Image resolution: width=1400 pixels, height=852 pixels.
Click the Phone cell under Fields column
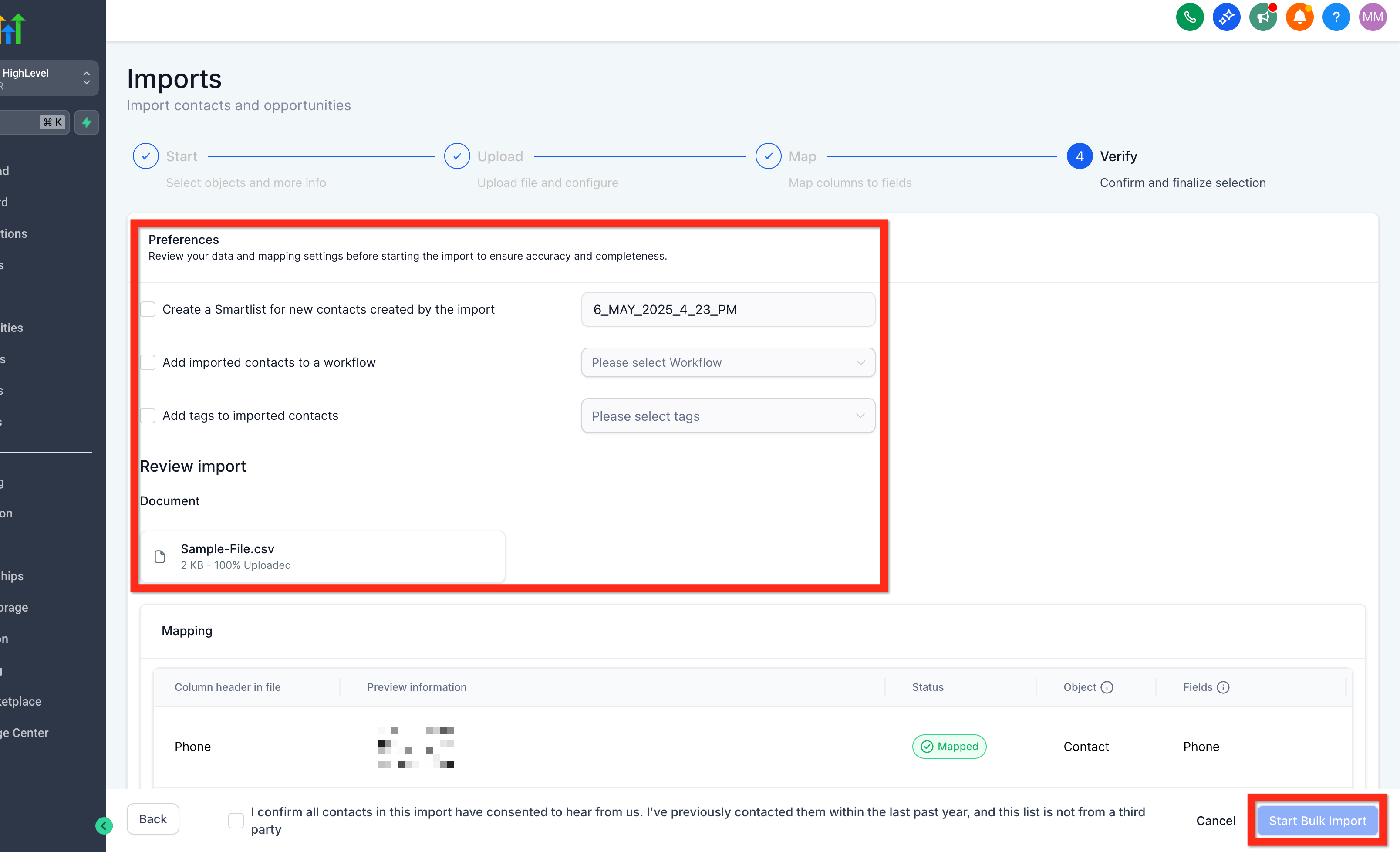point(1201,746)
